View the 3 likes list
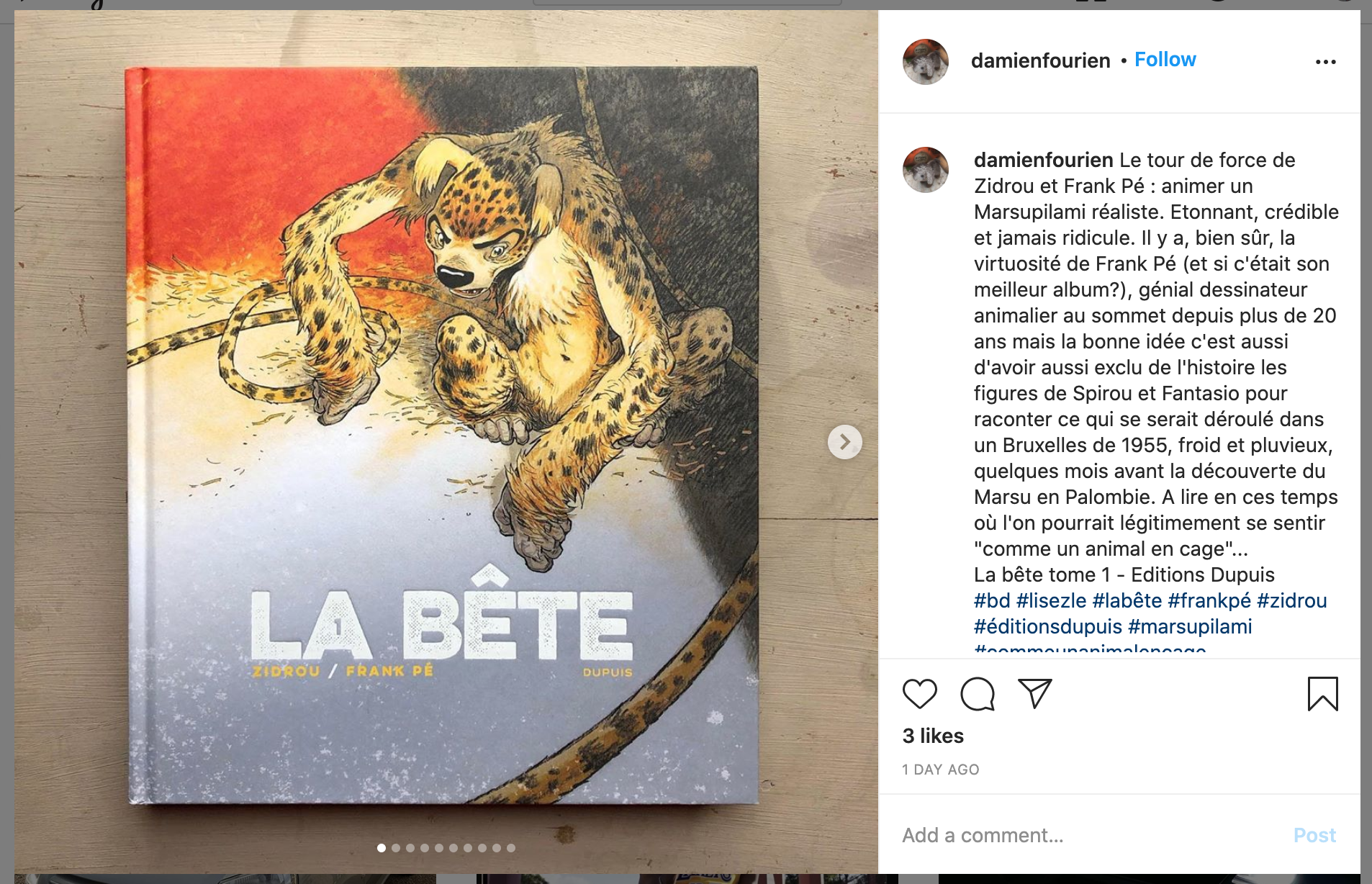This screenshot has height=884, width=1372. (x=933, y=736)
